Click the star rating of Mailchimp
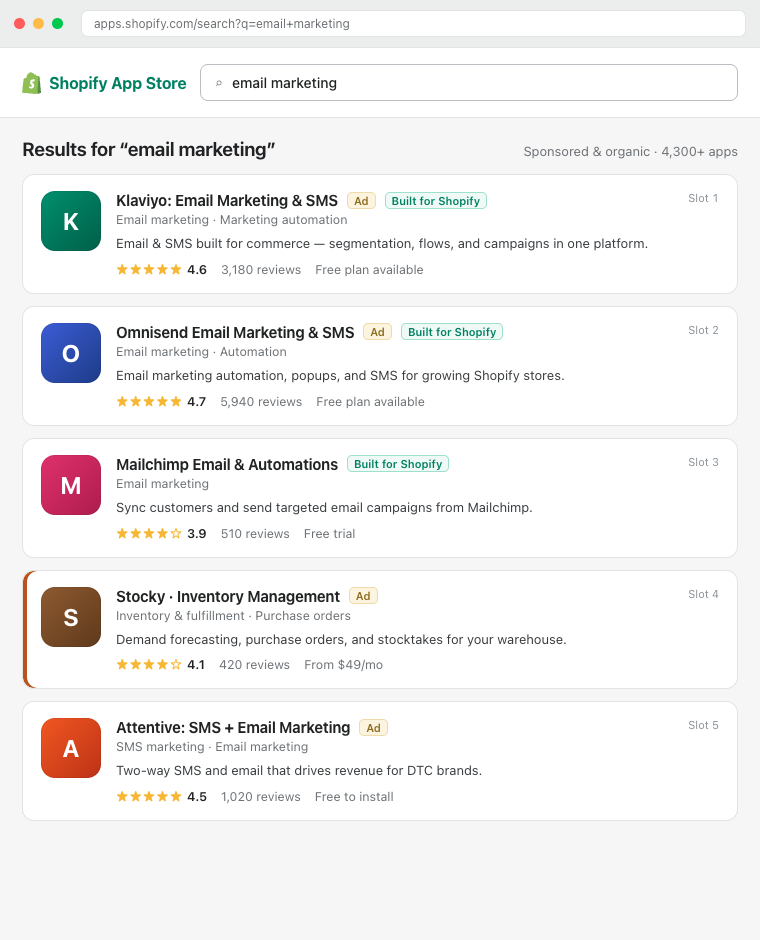Screen dimensions: 760x940 tap(149, 534)
